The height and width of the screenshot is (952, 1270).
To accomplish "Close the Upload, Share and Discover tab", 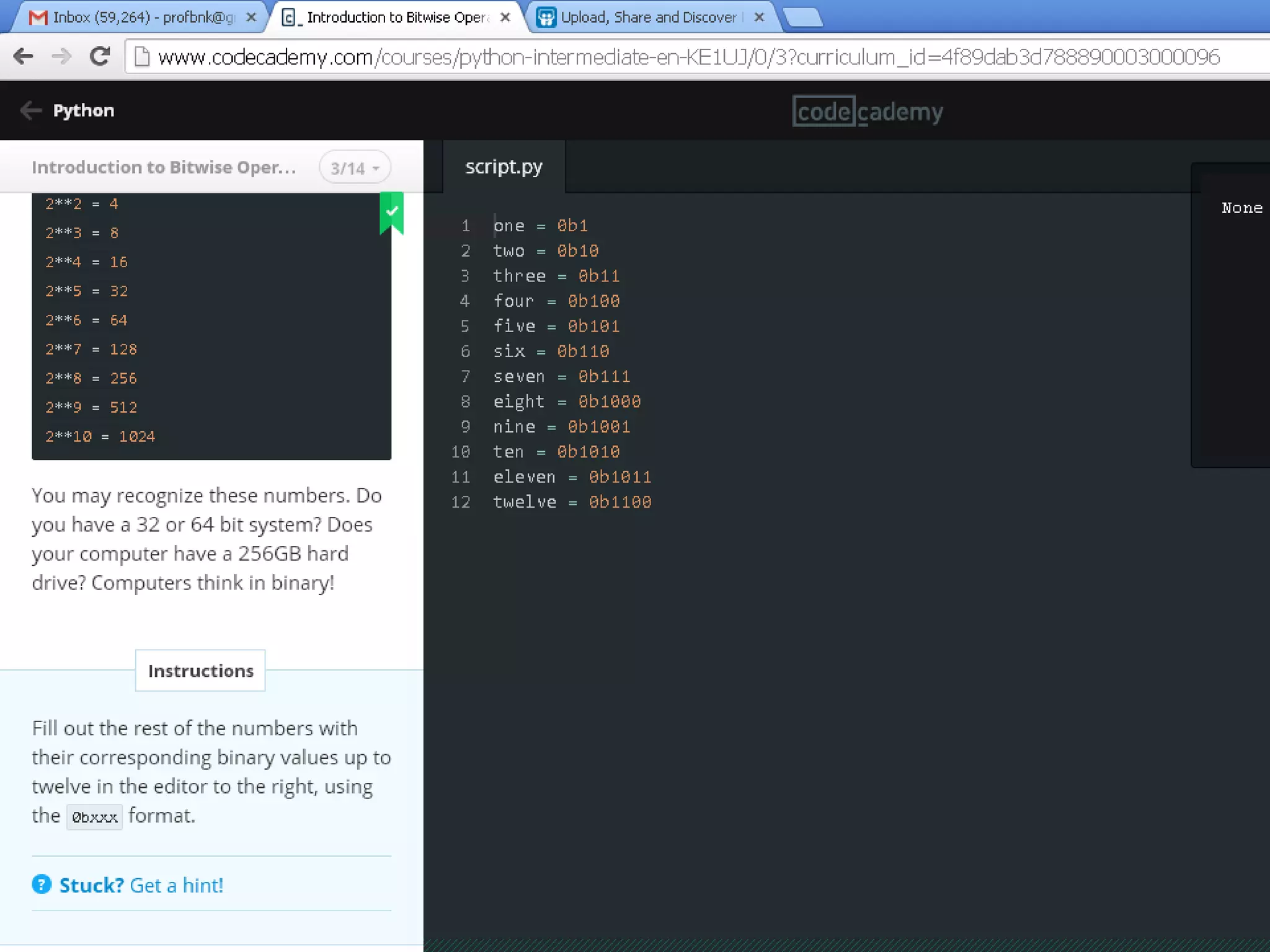I will [759, 17].
